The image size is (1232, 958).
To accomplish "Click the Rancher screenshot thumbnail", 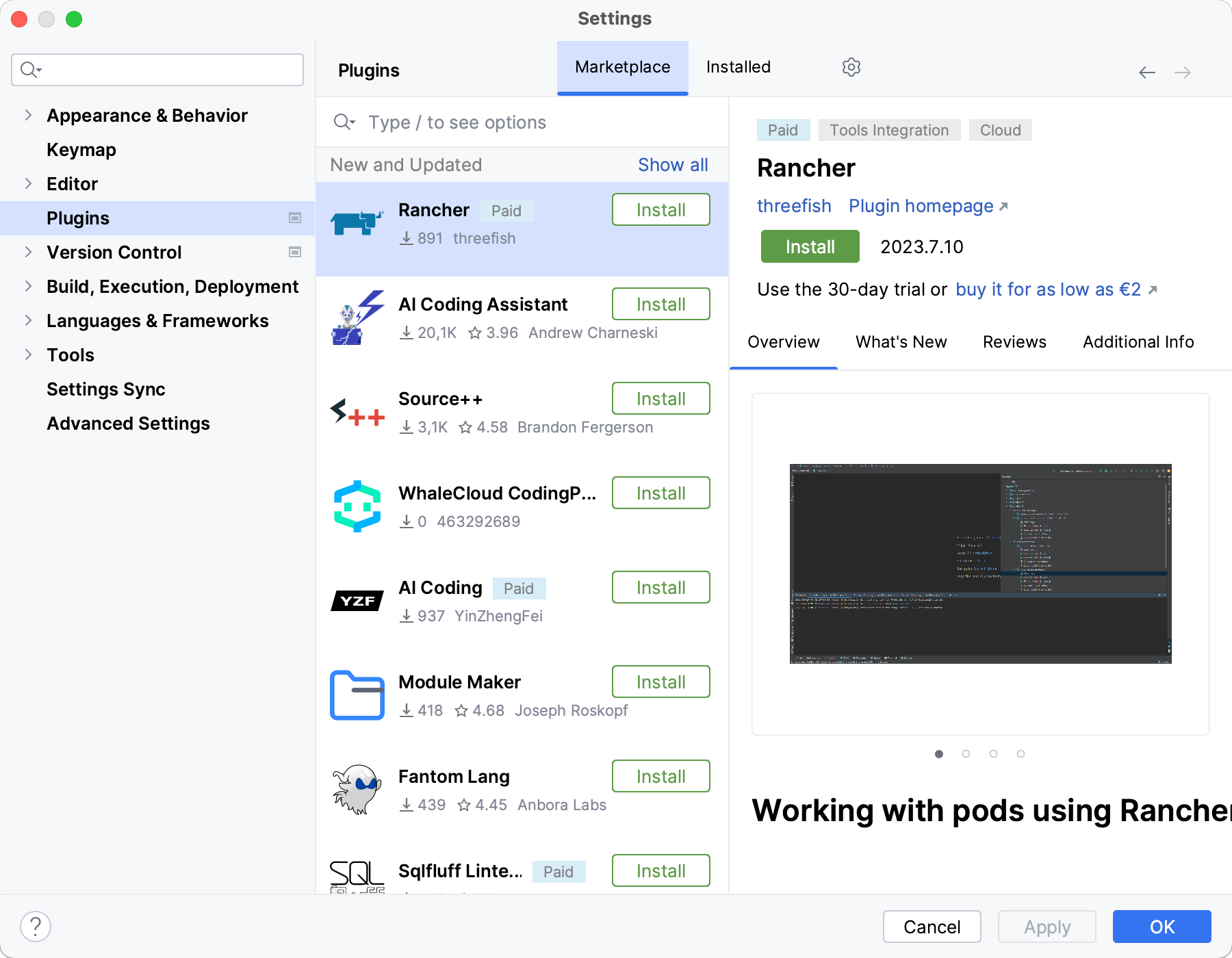I will point(981,564).
